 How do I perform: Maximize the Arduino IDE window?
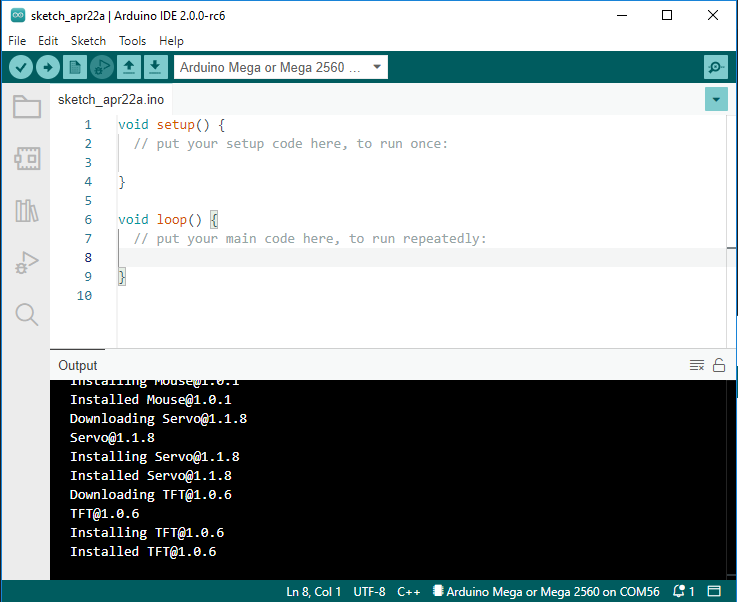click(667, 16)
